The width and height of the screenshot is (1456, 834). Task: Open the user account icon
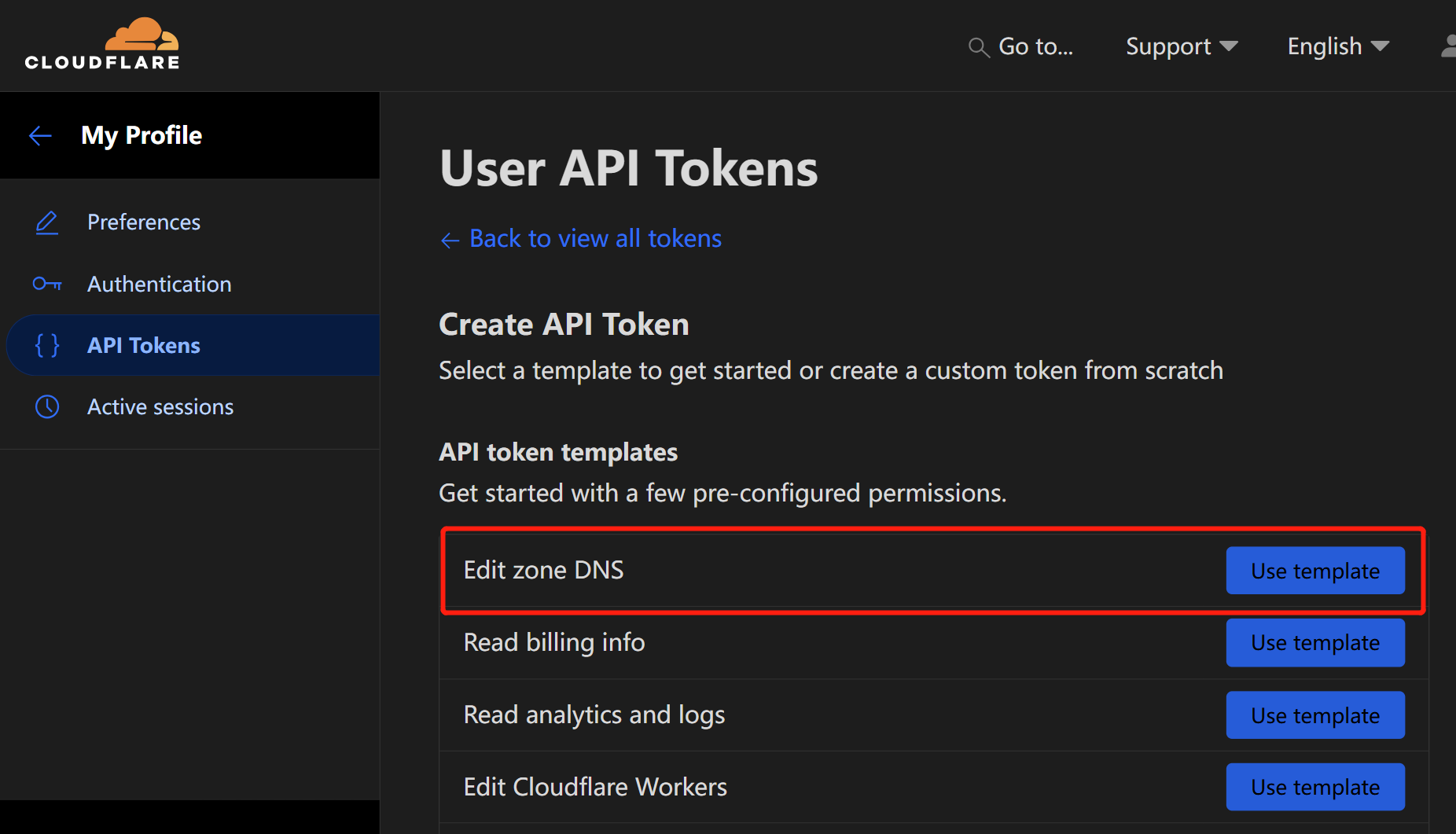(x=1449, y=46)
